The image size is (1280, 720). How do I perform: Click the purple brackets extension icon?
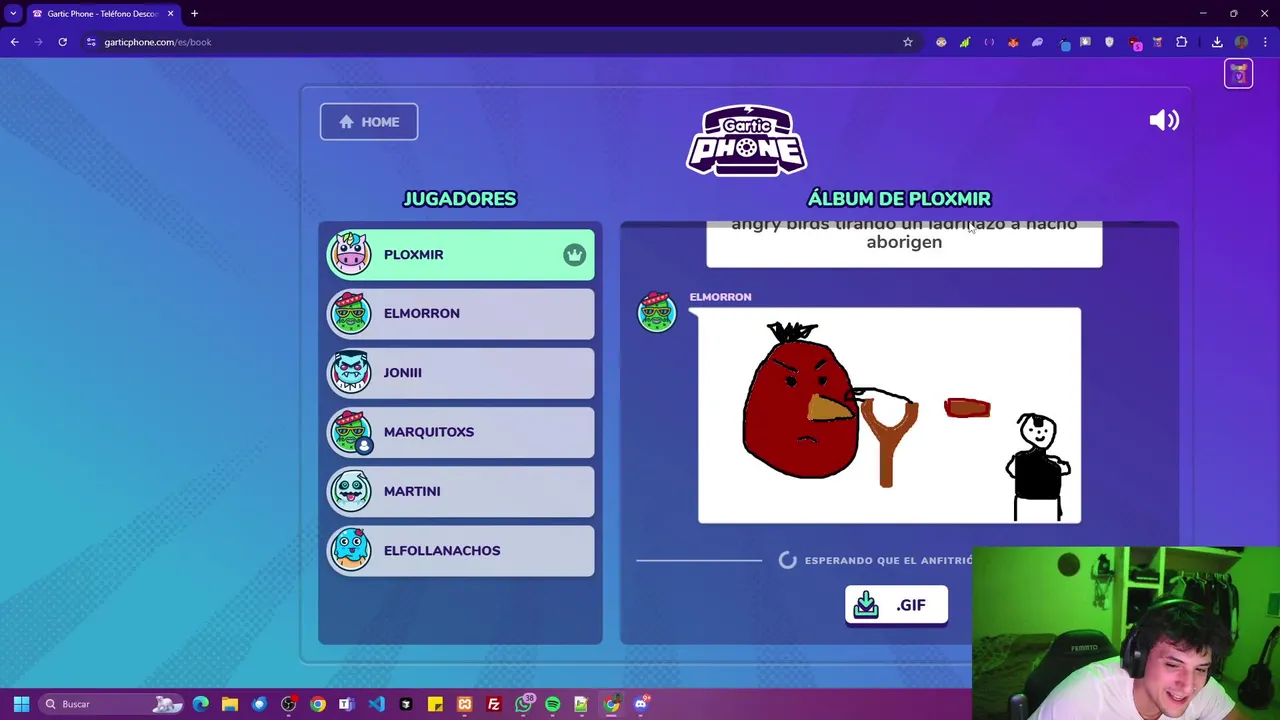click(989, 42)
